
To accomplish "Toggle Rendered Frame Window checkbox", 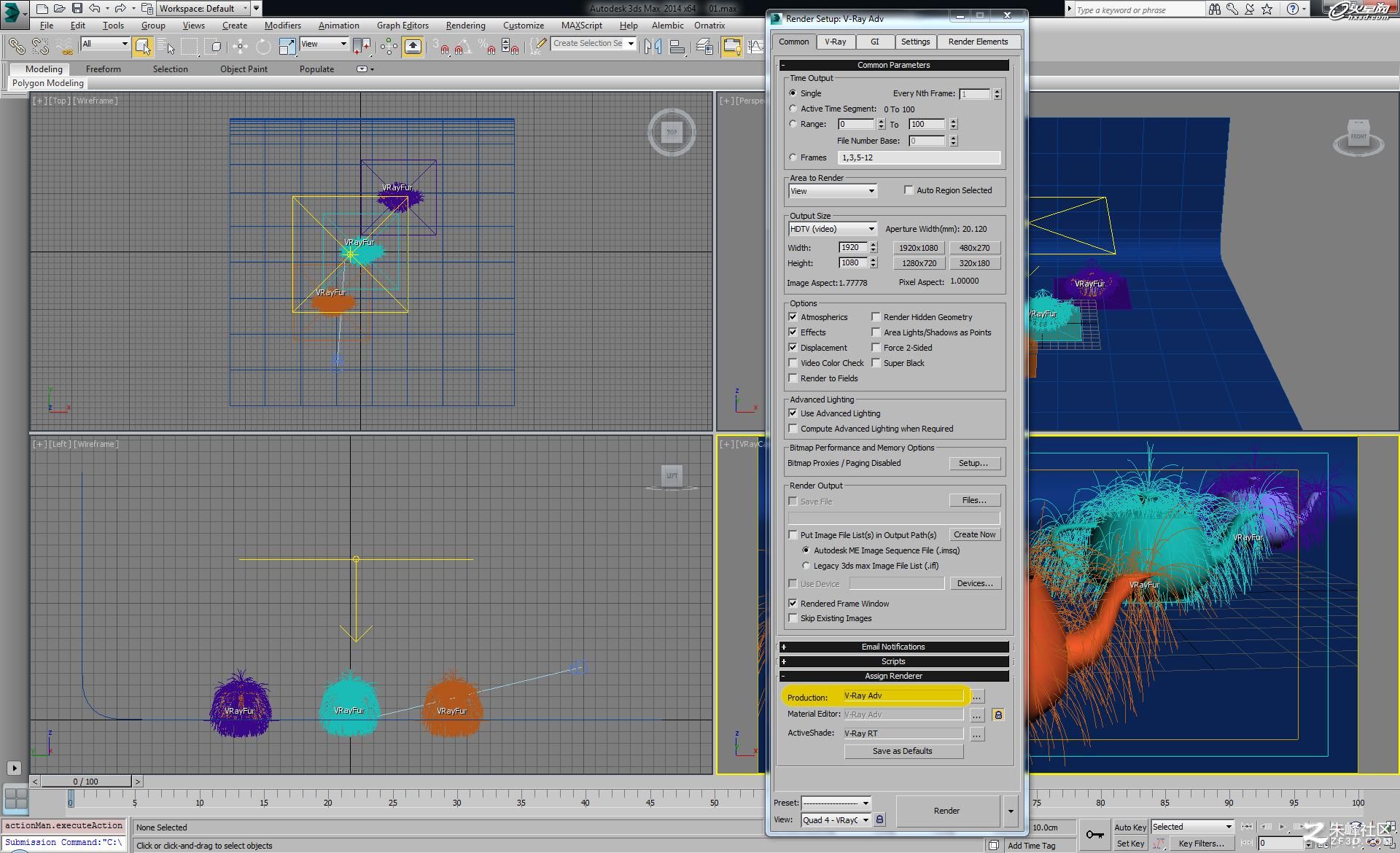I will pyautogui.click(x=793, y=604).
